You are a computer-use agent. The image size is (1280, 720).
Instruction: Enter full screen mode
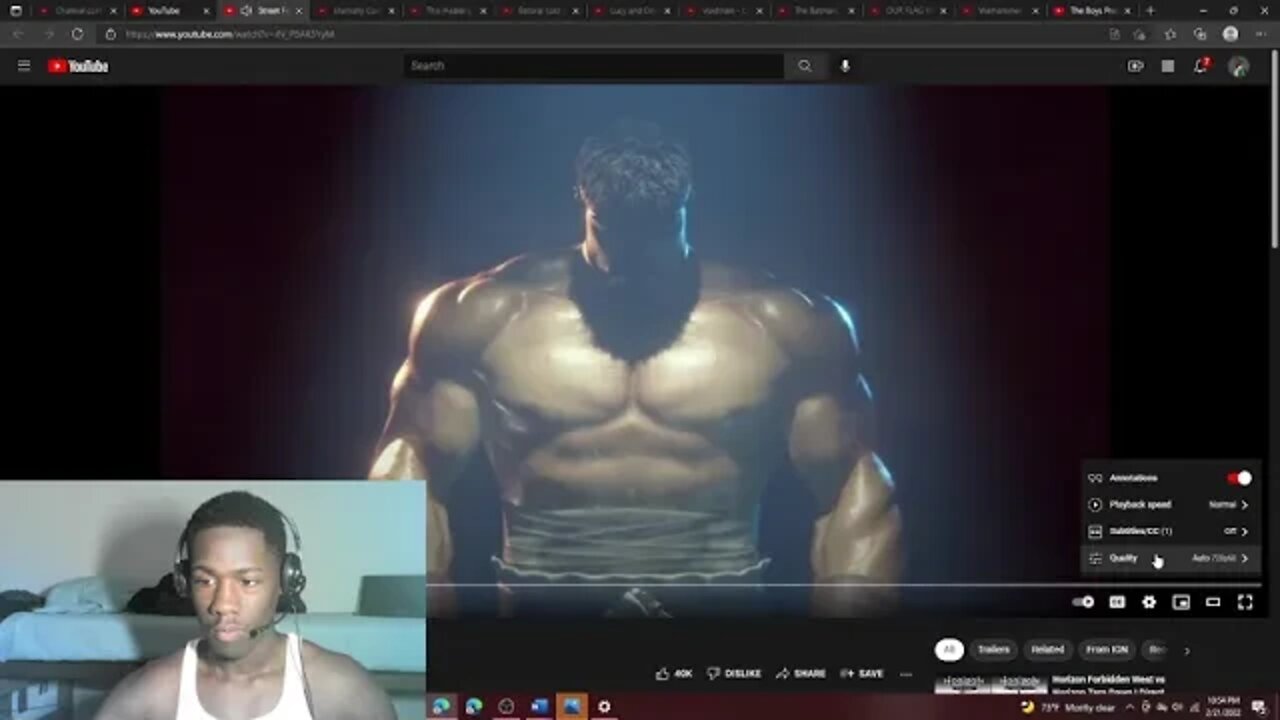click(1245, 602)
